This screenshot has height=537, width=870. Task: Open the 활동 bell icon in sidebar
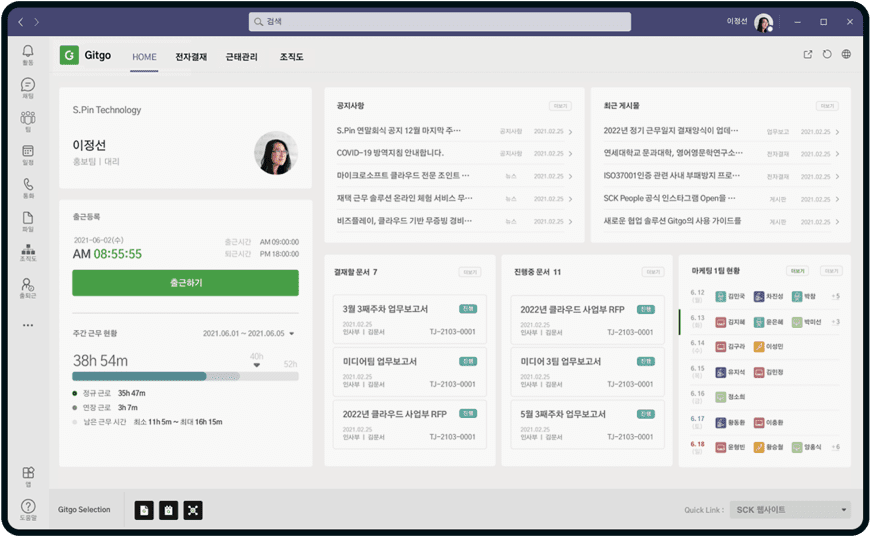pos(28,53)
